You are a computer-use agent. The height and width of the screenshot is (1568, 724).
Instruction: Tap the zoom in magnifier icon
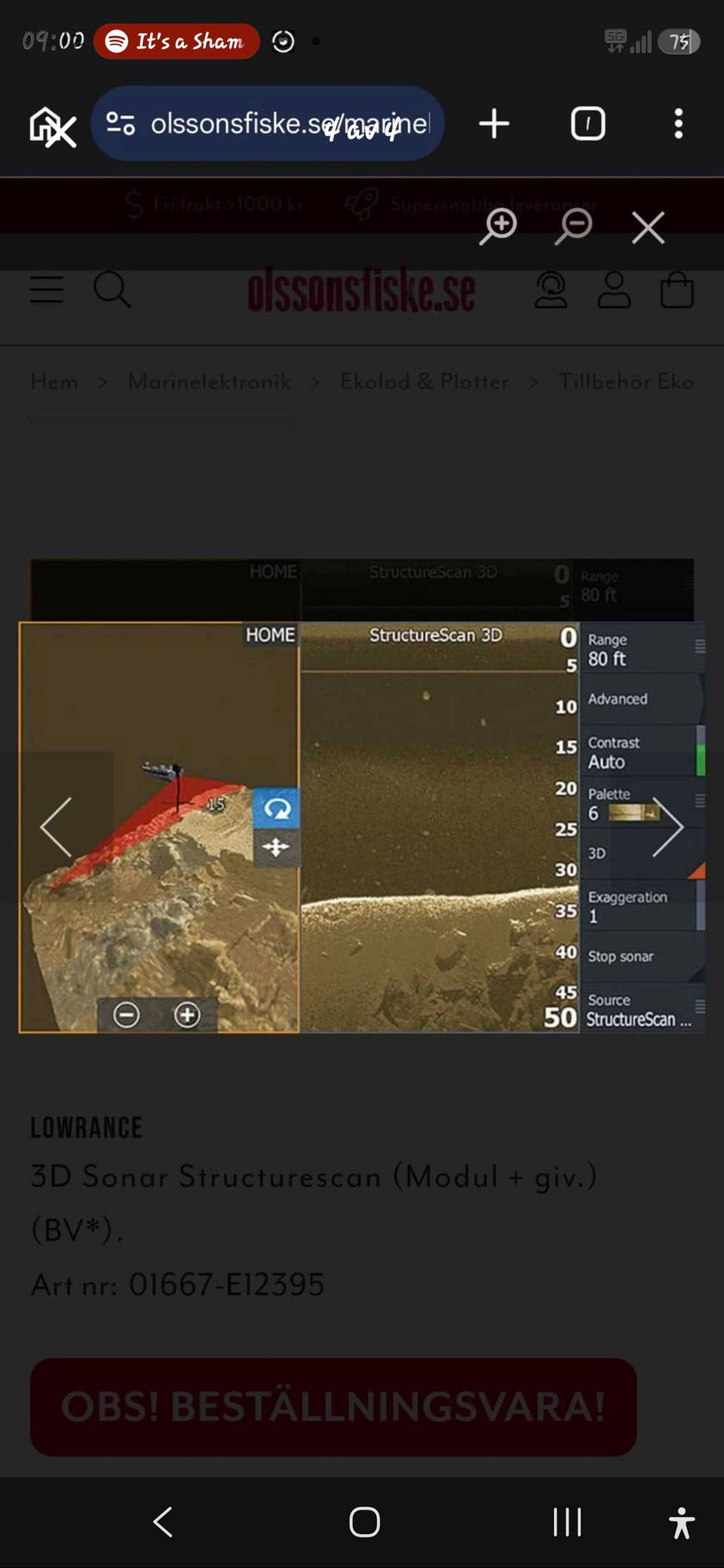point(499,226)
